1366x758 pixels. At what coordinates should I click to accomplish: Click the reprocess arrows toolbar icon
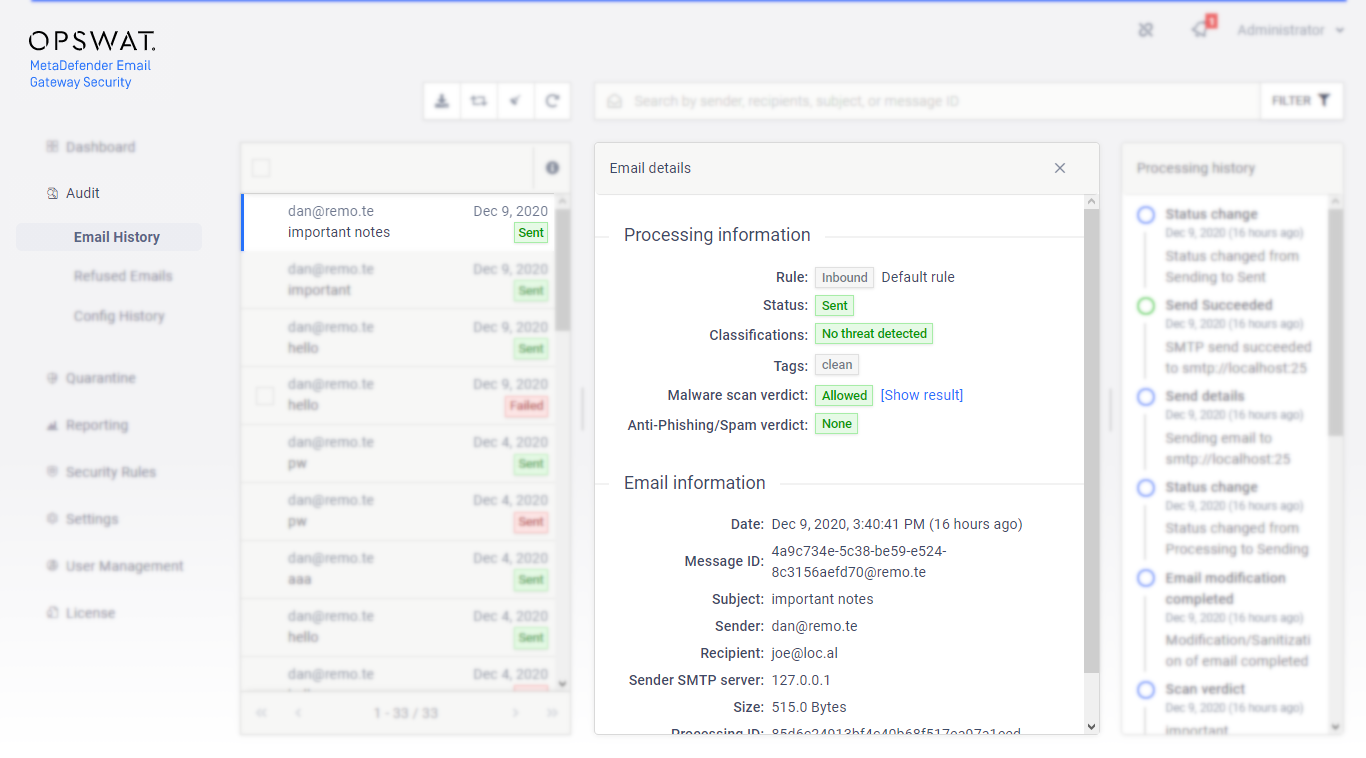(x=479, y=101)
